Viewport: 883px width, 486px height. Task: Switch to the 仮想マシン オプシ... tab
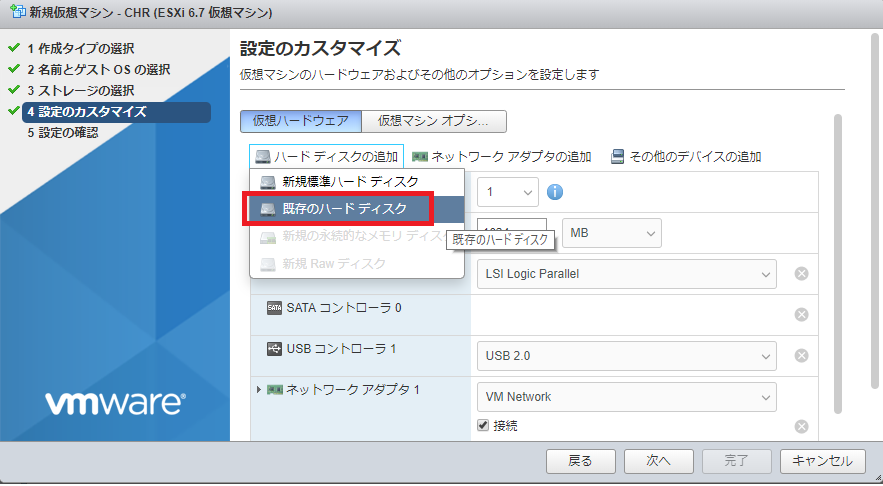coord(434,121)
